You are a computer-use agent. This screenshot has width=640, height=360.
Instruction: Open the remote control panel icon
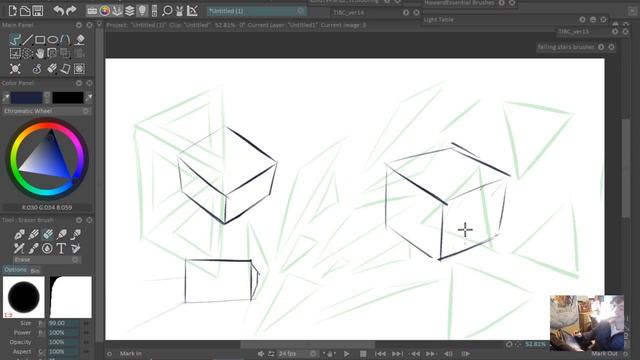pyautogui.click(x=154, y=11)
